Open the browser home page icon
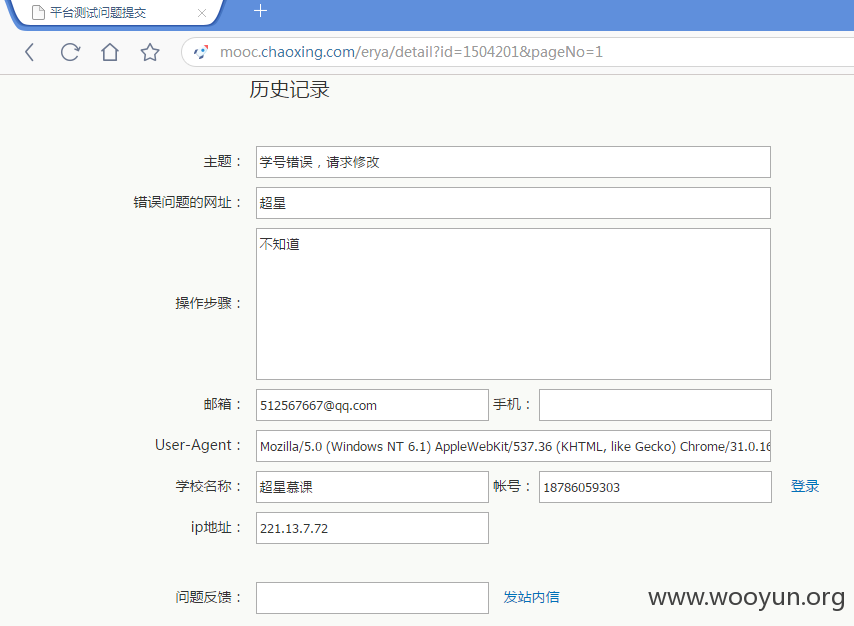854x626 pixels. coord(110,52)
